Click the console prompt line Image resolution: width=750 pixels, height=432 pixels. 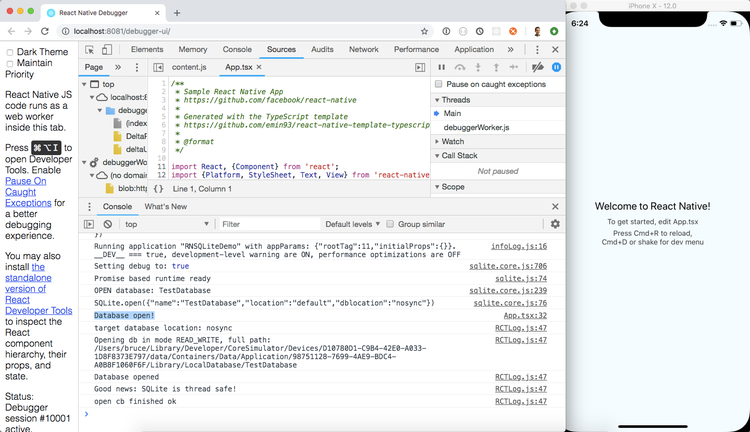coord(321,414)
